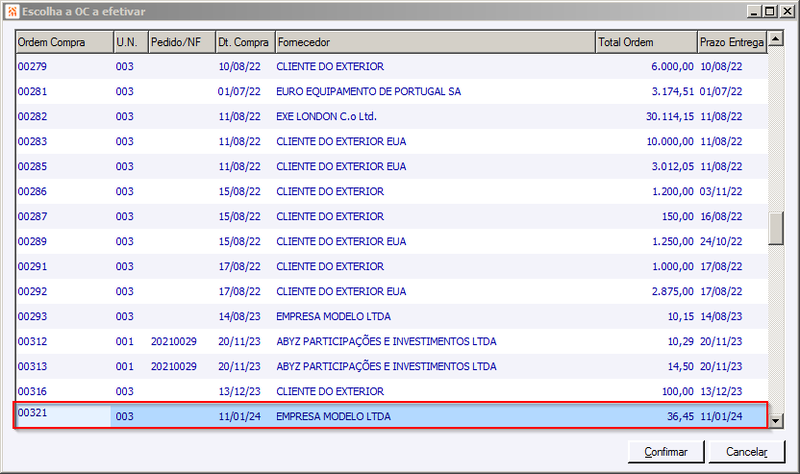Select order 00283
Viewport: 800px width, 474px height.
tap(391, 141)
